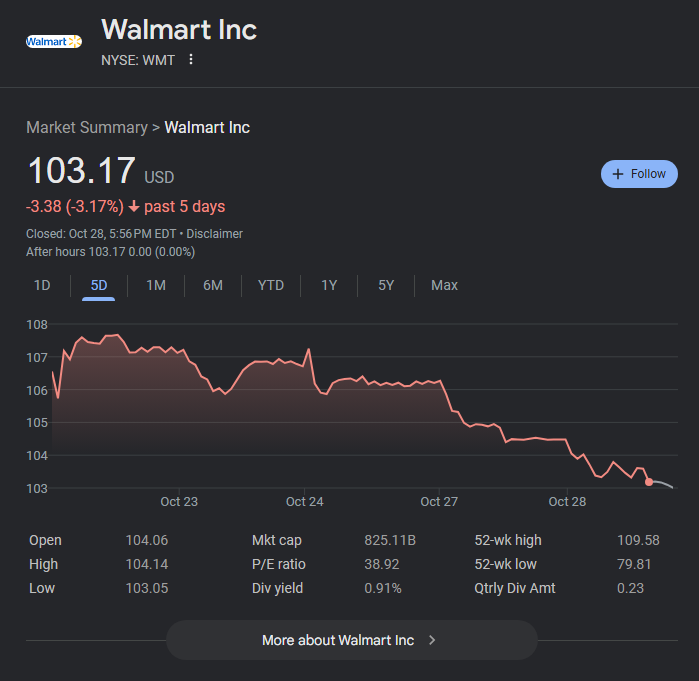Show the 1Y chart range

tap(329, 285)
